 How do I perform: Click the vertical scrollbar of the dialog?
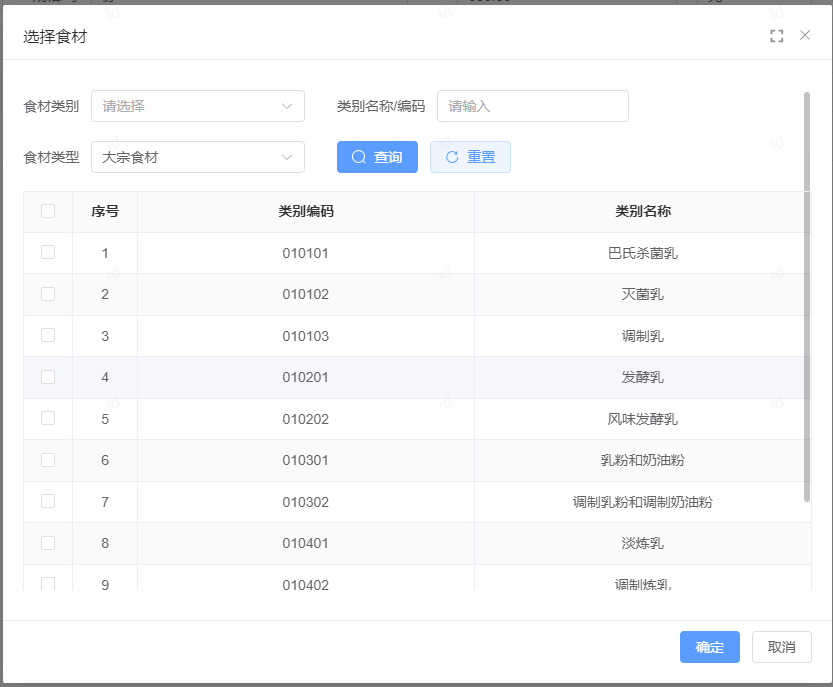click(807, 300)
